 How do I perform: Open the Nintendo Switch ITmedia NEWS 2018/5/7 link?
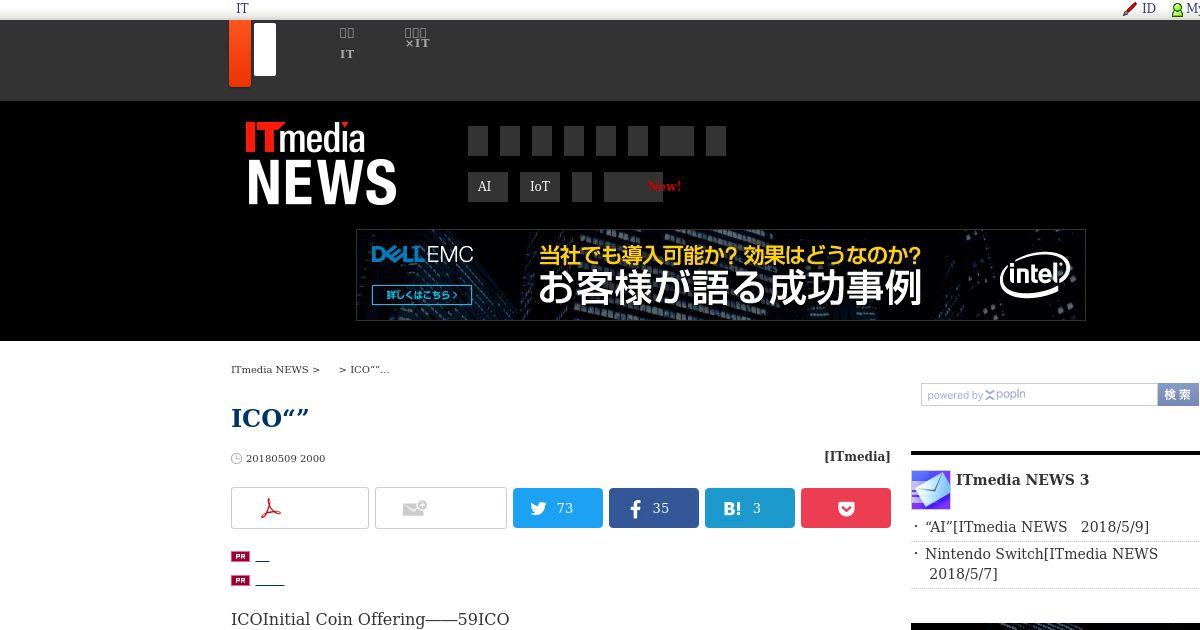pyautogui.click(x=1041, y=564)
